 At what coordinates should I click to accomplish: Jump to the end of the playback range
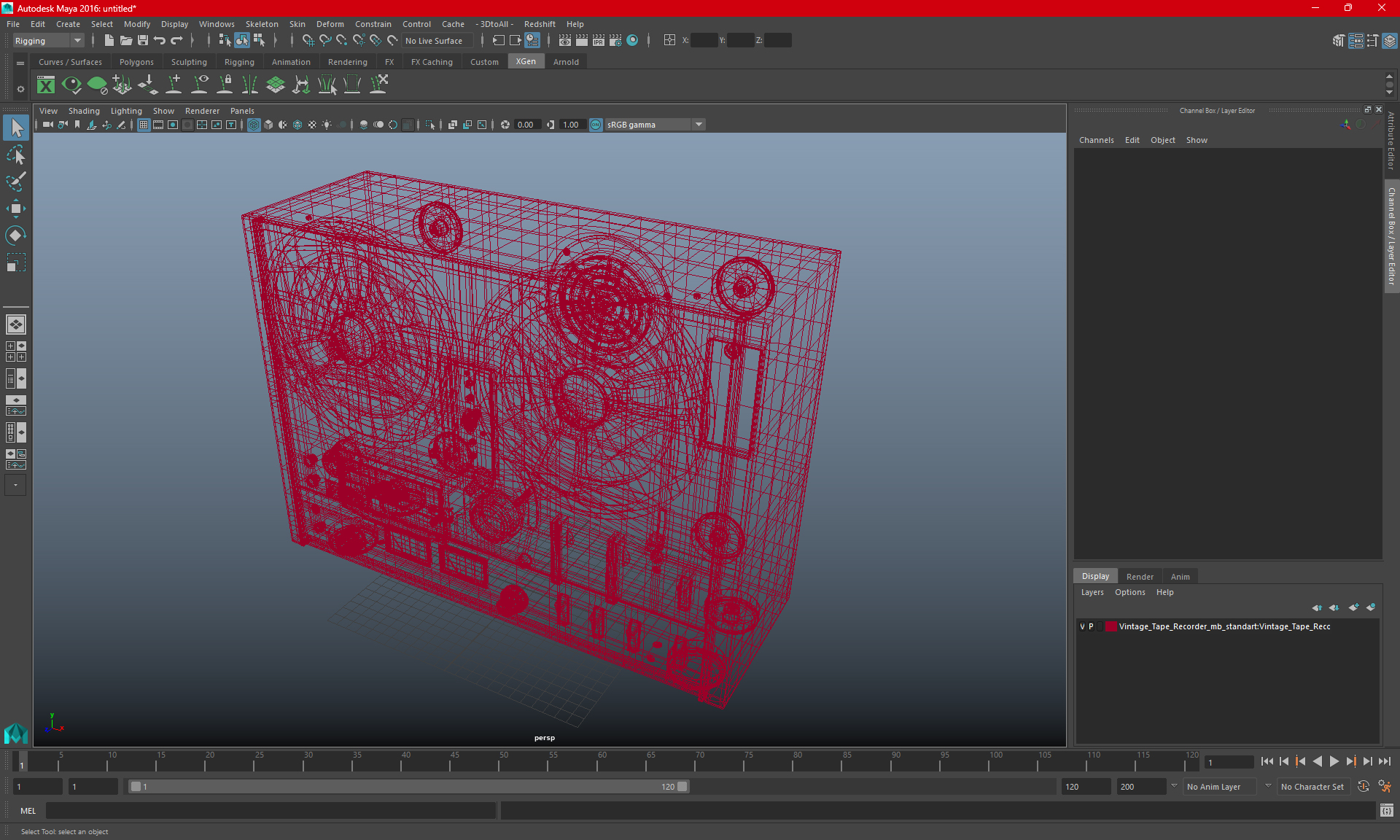coord(1385,761)
